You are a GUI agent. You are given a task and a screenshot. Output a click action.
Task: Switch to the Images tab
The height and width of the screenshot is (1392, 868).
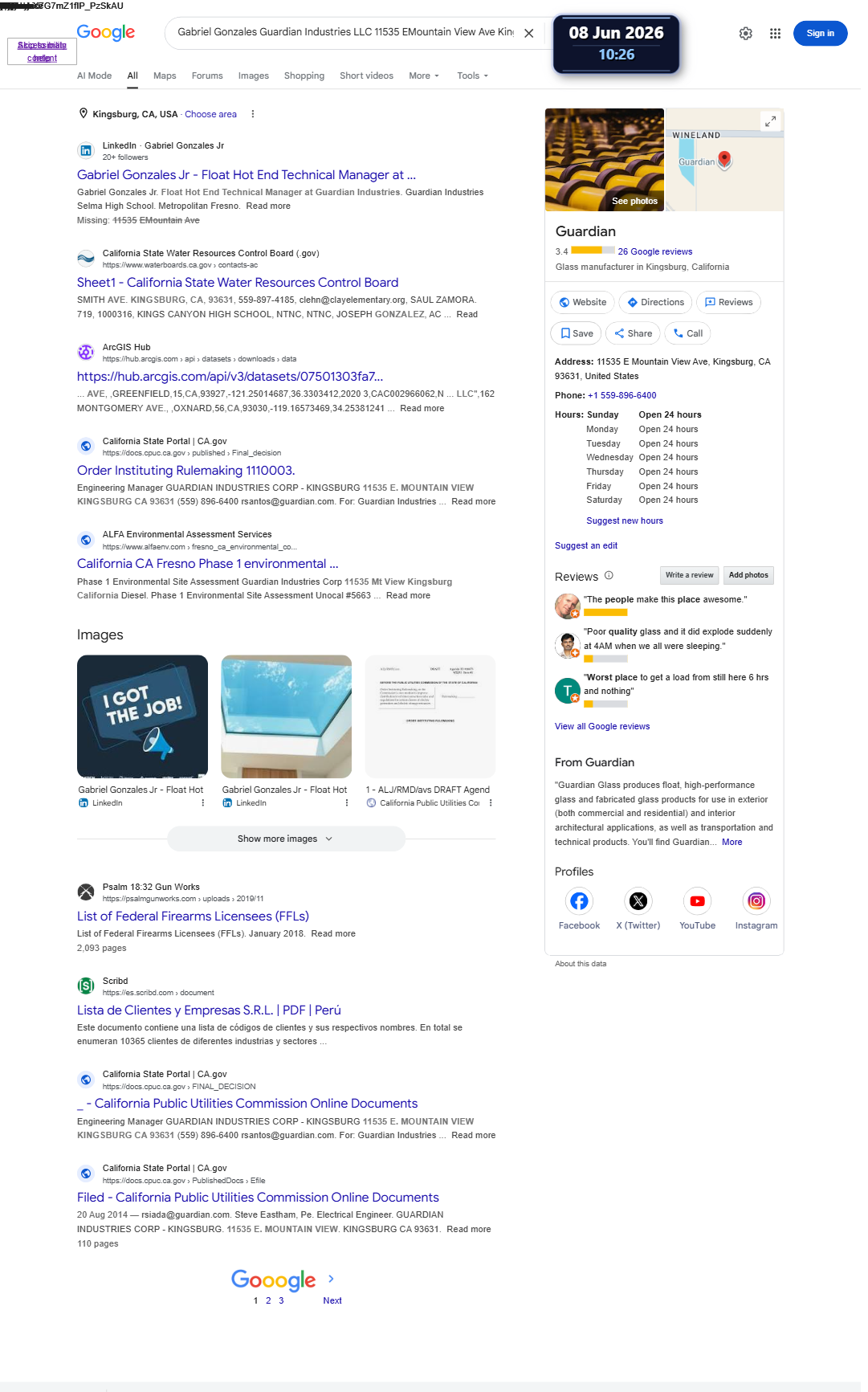[254, 76]
